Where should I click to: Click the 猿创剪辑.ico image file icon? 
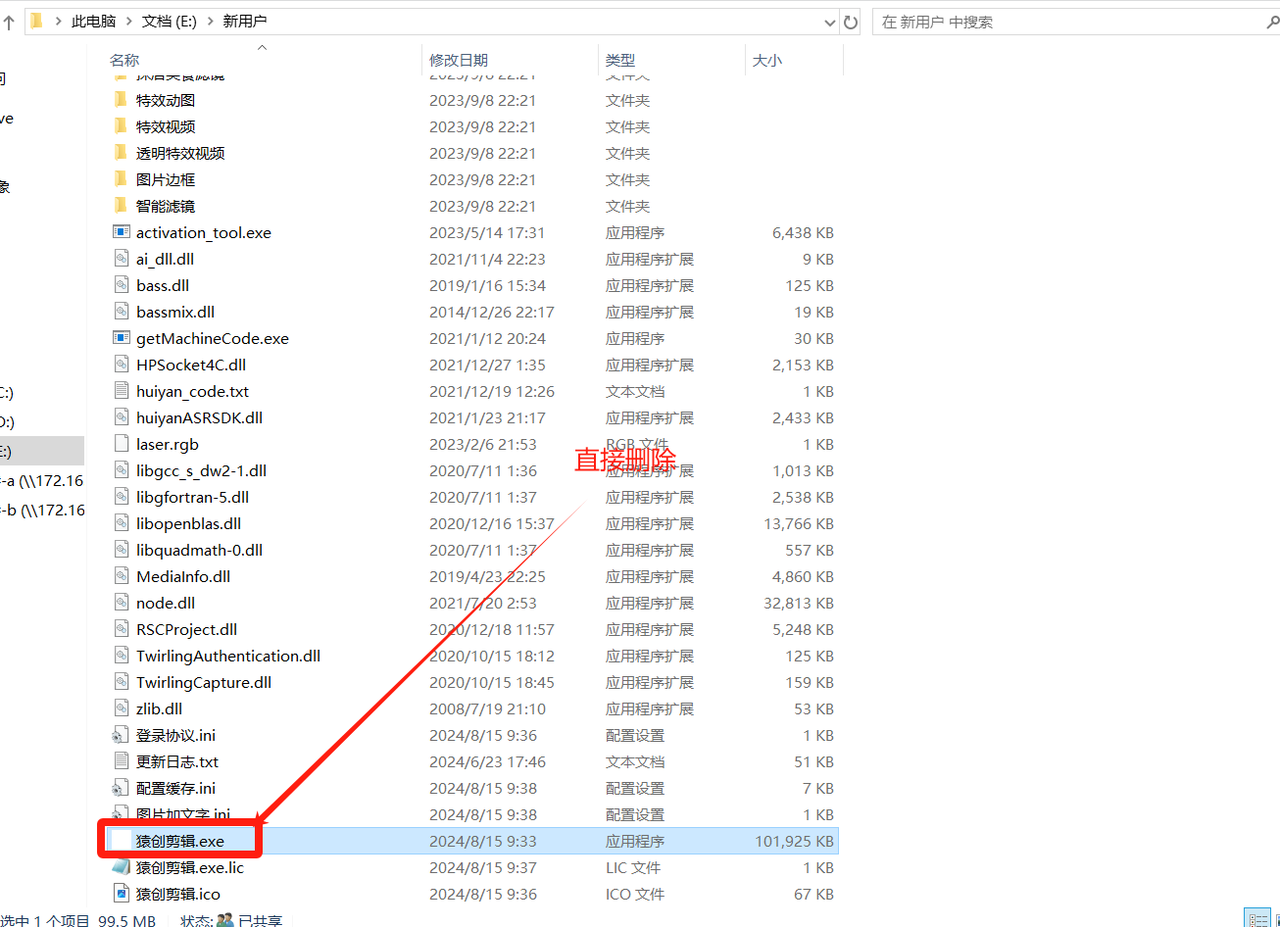coord(121,894)
